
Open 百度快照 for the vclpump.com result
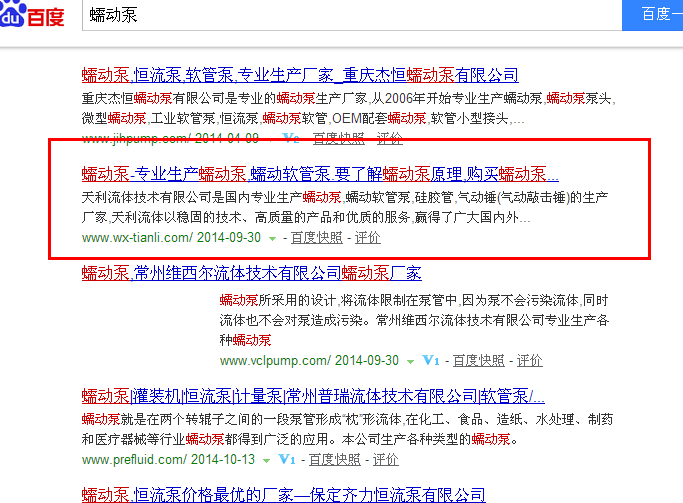click(x=479, y=361)
